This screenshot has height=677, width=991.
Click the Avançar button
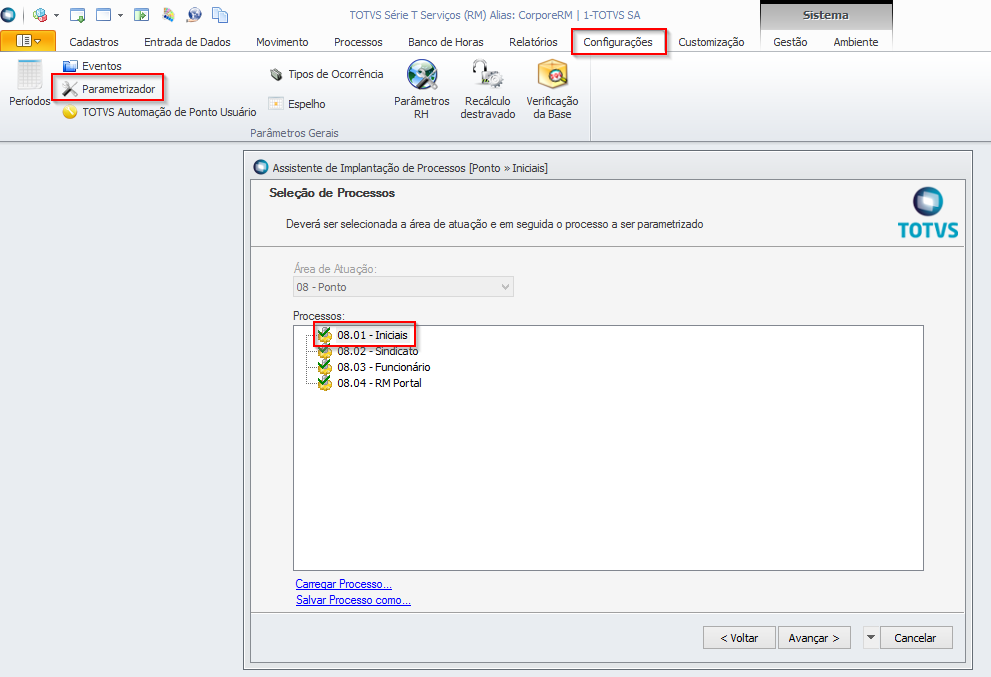click(813, 638)
